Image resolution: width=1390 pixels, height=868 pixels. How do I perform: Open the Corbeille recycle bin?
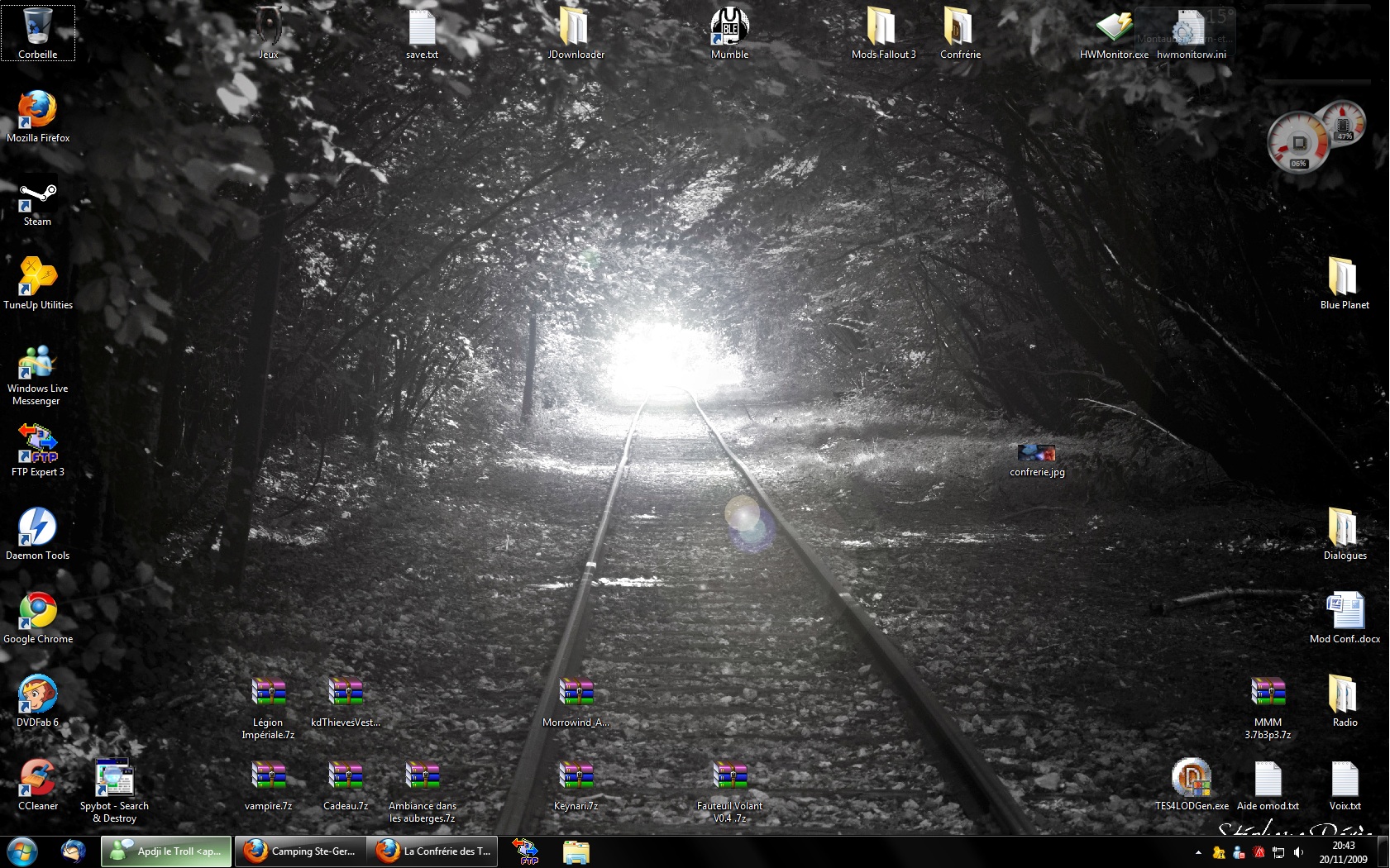pos(37,33)
